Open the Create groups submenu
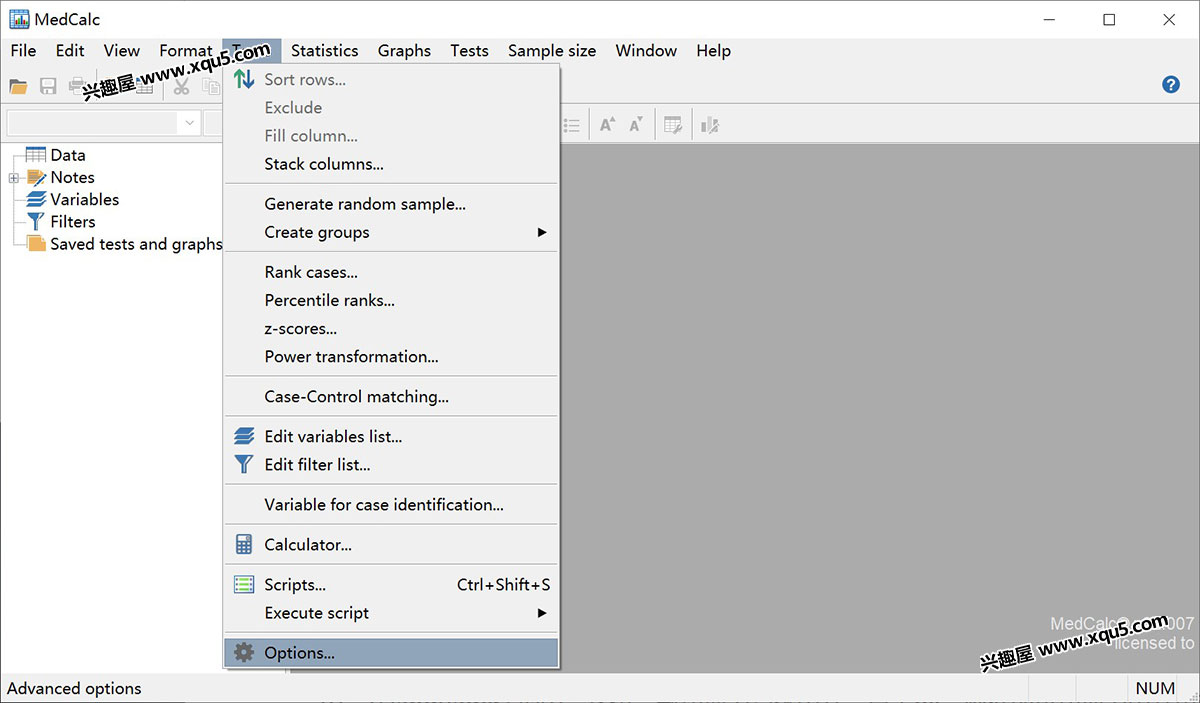Image resolution: width=1200 pixels, height=703 pixels. [x=391, y=232]
